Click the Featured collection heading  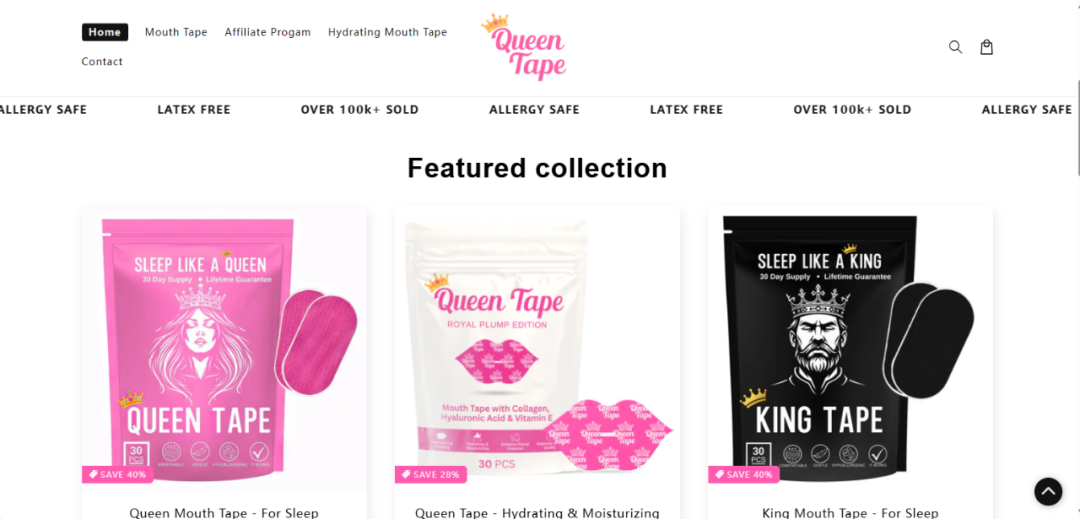[537, 168]
